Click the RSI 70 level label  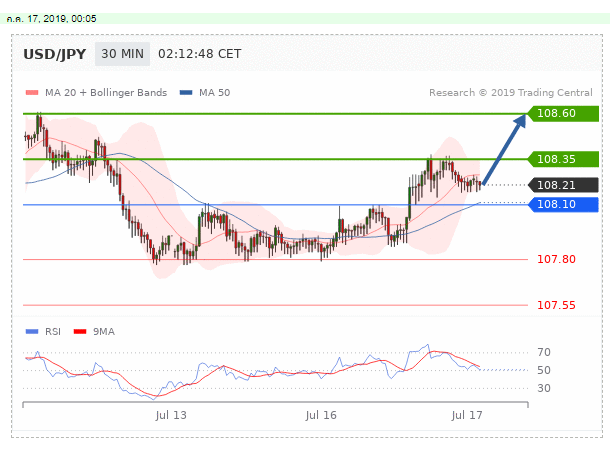coord(544,352)
